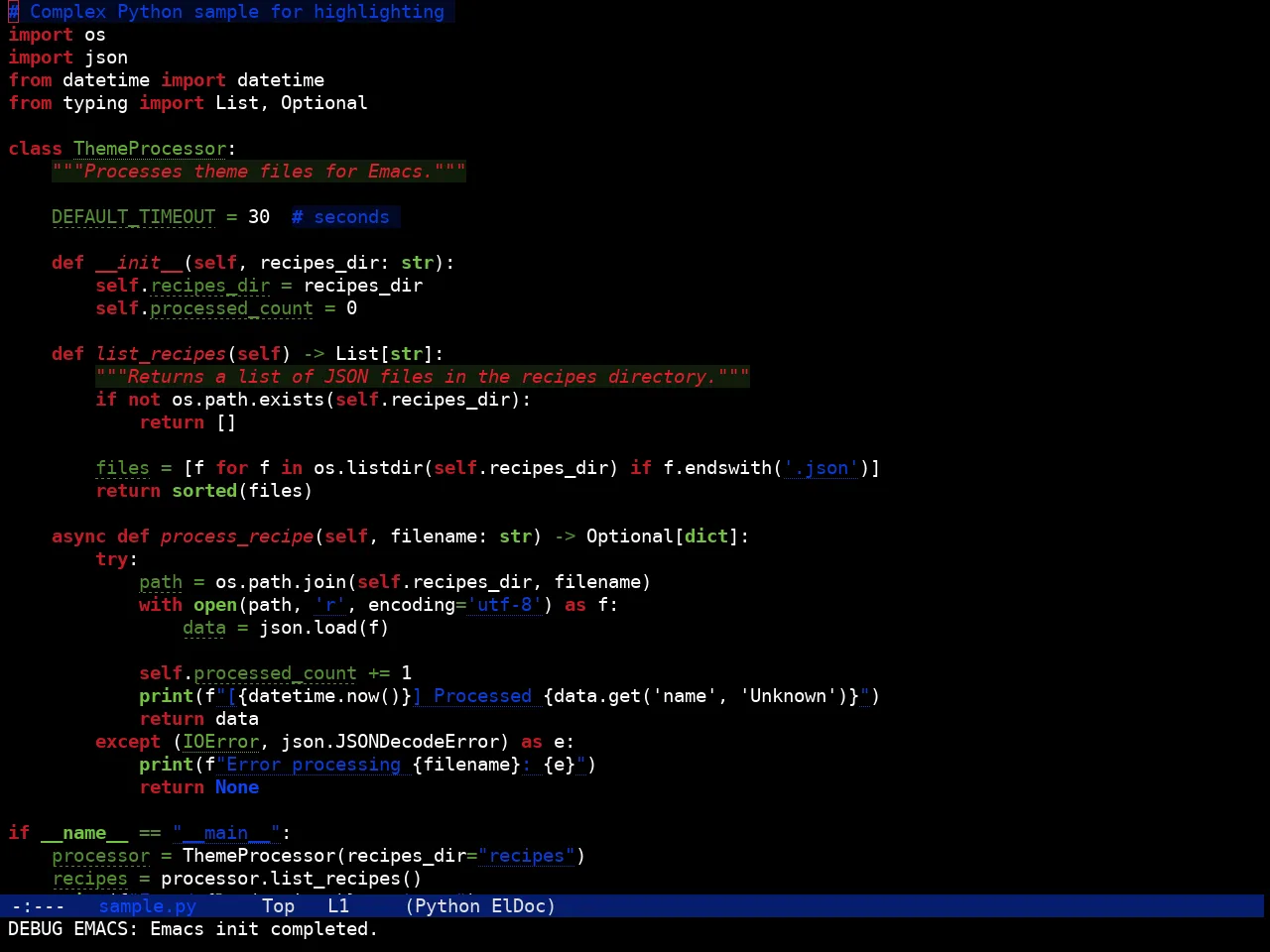The height and width of the screenshot is (952, 1270).
Task: Click the ThemeProcessor class name in definition
Action: point(150,149)
